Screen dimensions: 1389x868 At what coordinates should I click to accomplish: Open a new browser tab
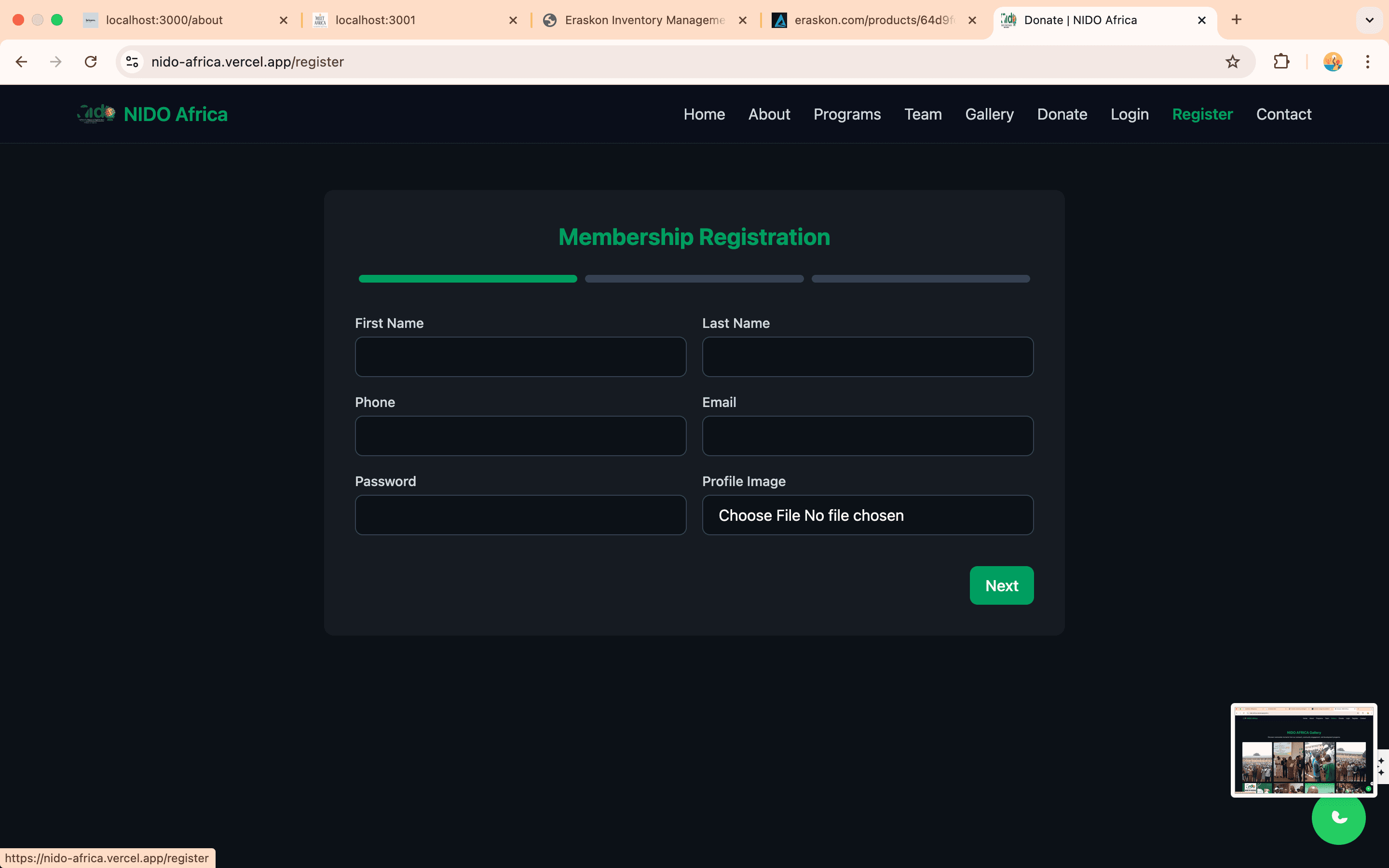coord(1236,20)
